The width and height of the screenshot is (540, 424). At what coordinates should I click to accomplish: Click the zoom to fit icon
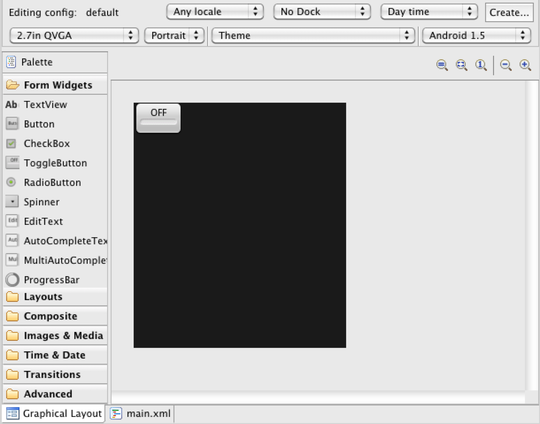click(461, 65)
